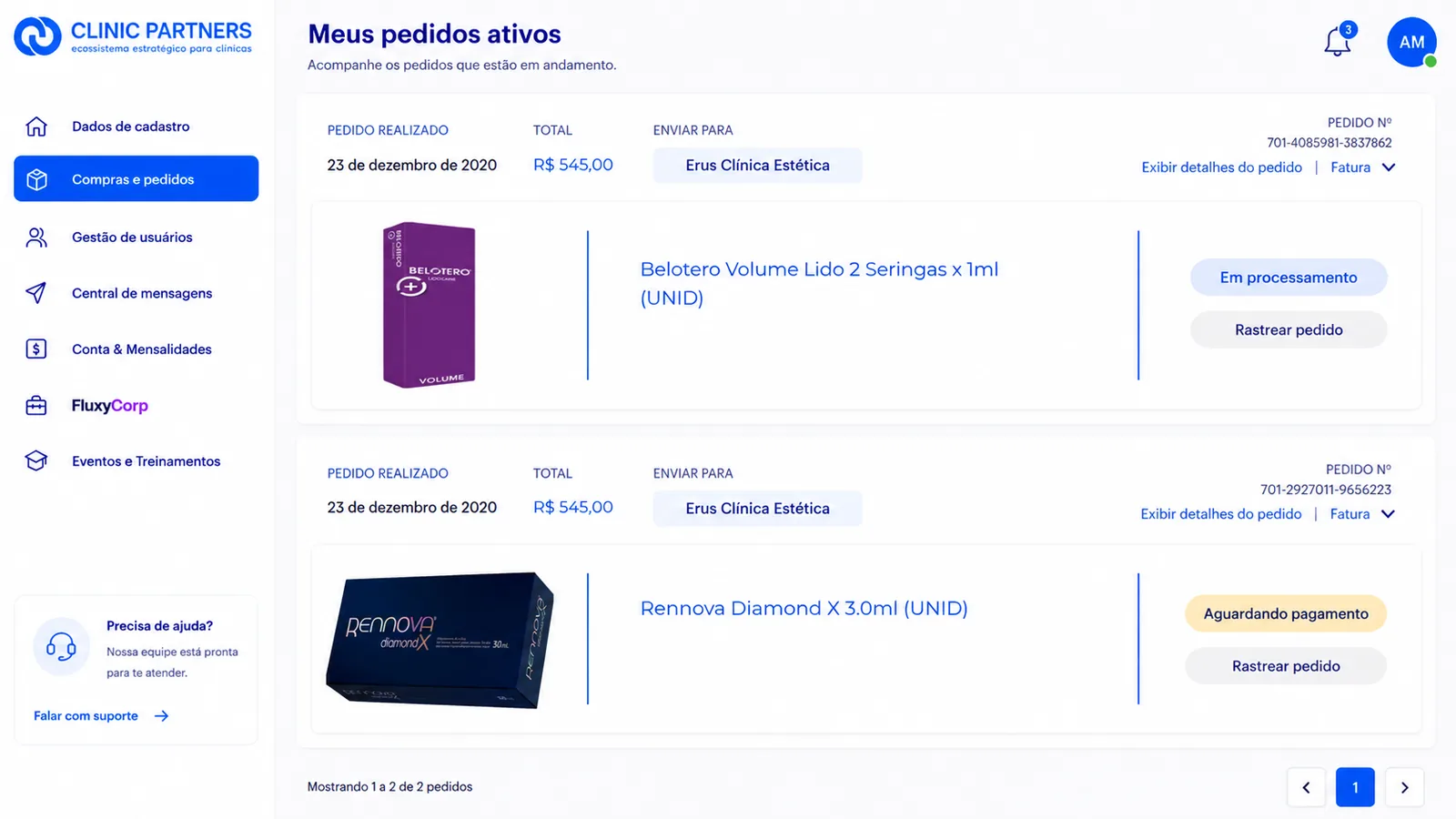Click the Aguardando pagamento status badge

[1286, 613]
